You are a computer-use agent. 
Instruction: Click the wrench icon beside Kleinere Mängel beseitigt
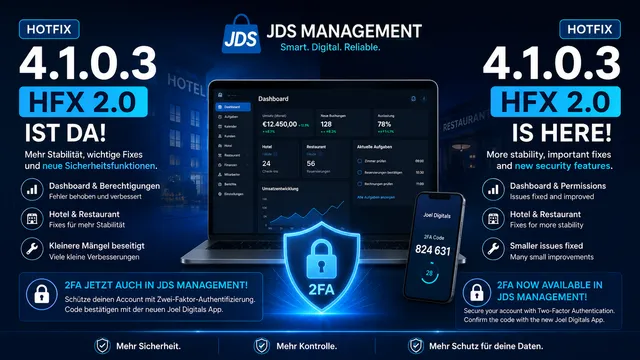click(32, 249)
